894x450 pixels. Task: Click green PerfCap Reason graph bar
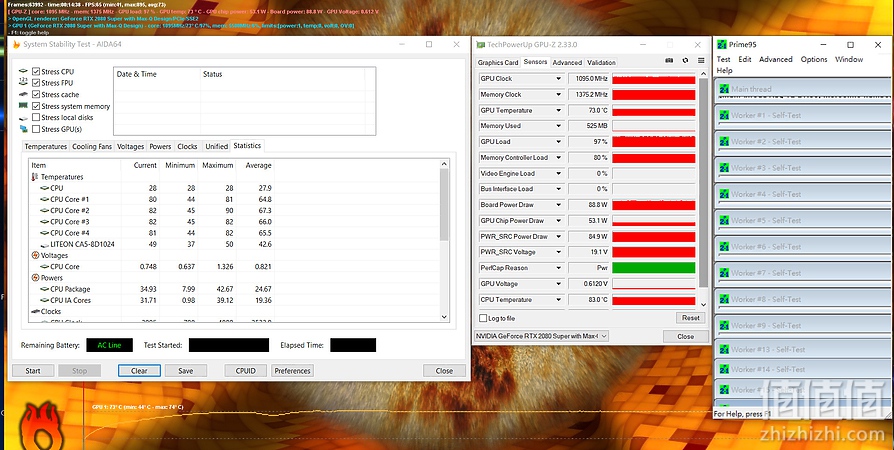pyautogui.click(x=653, y=267)
